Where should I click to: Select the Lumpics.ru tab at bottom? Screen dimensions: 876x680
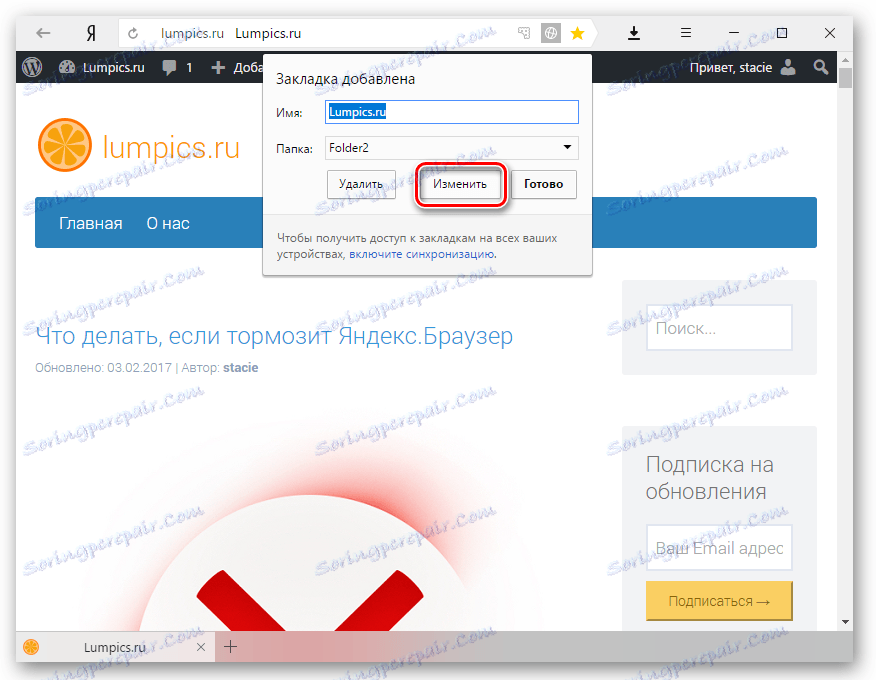coord(115,647)
